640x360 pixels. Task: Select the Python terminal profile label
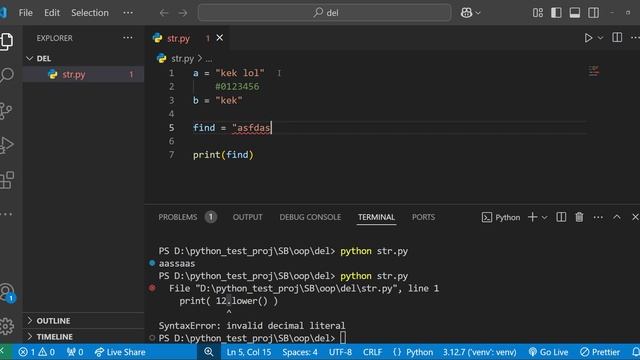tap(501, 217)
